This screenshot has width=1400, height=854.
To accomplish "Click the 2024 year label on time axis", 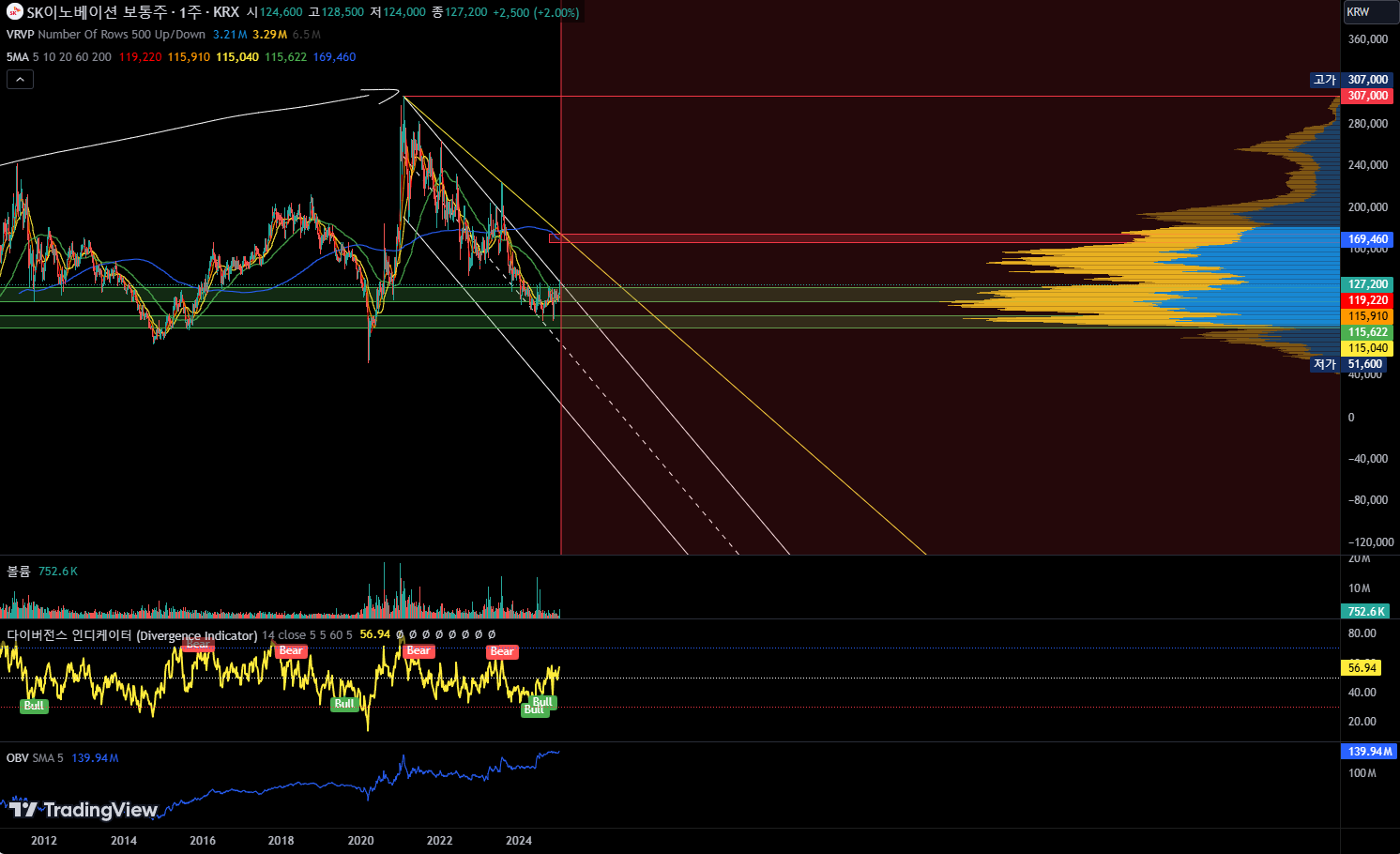I will click(x=519, y=841).
